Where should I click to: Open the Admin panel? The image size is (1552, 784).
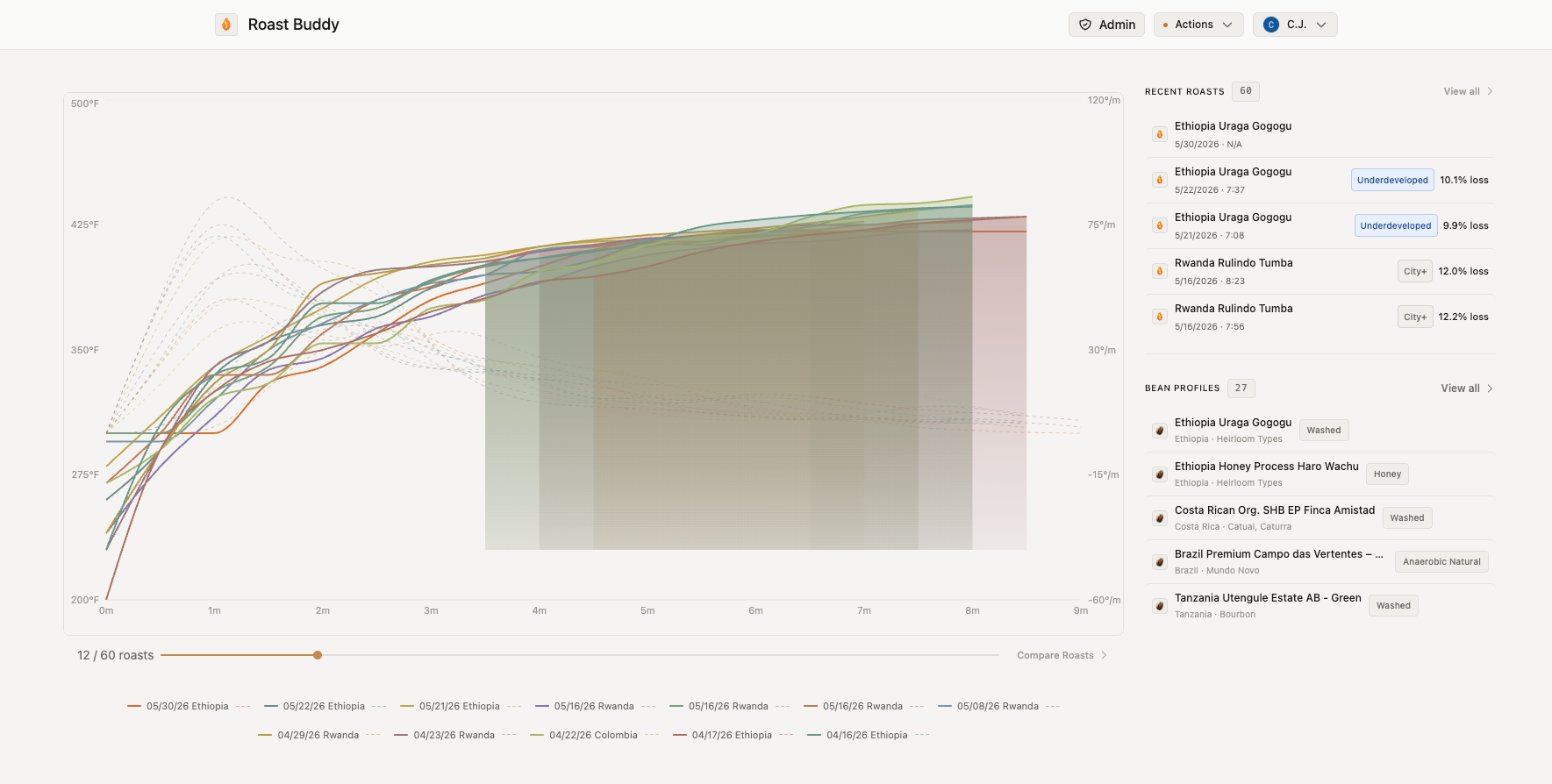1106,25
